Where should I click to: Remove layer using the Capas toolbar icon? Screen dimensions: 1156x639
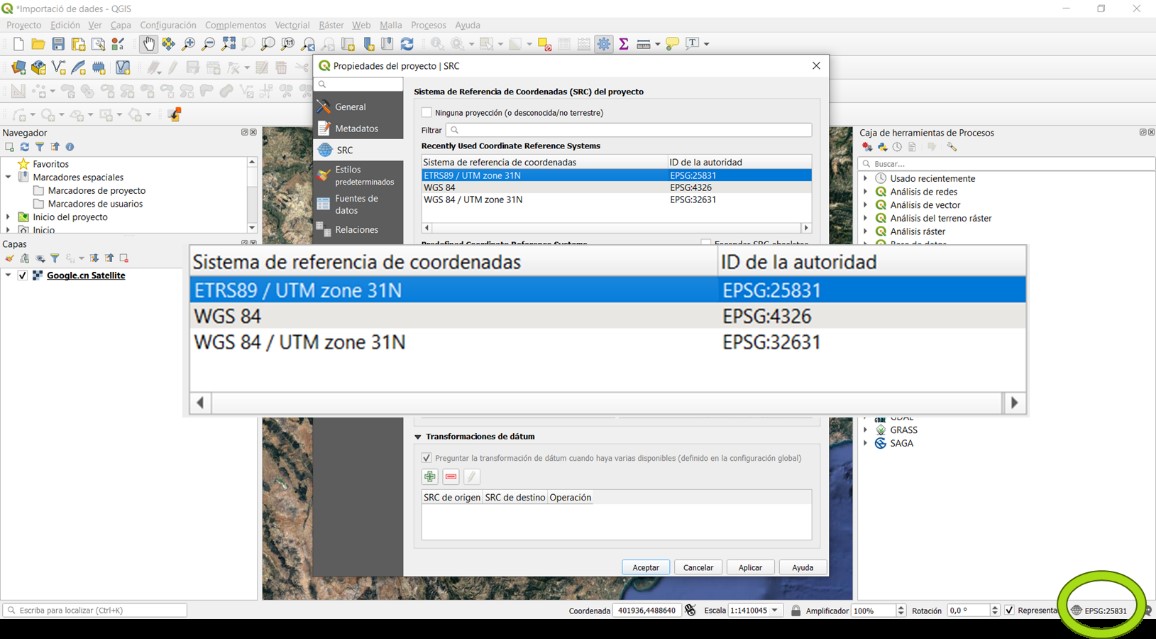[x=124, y=259]
